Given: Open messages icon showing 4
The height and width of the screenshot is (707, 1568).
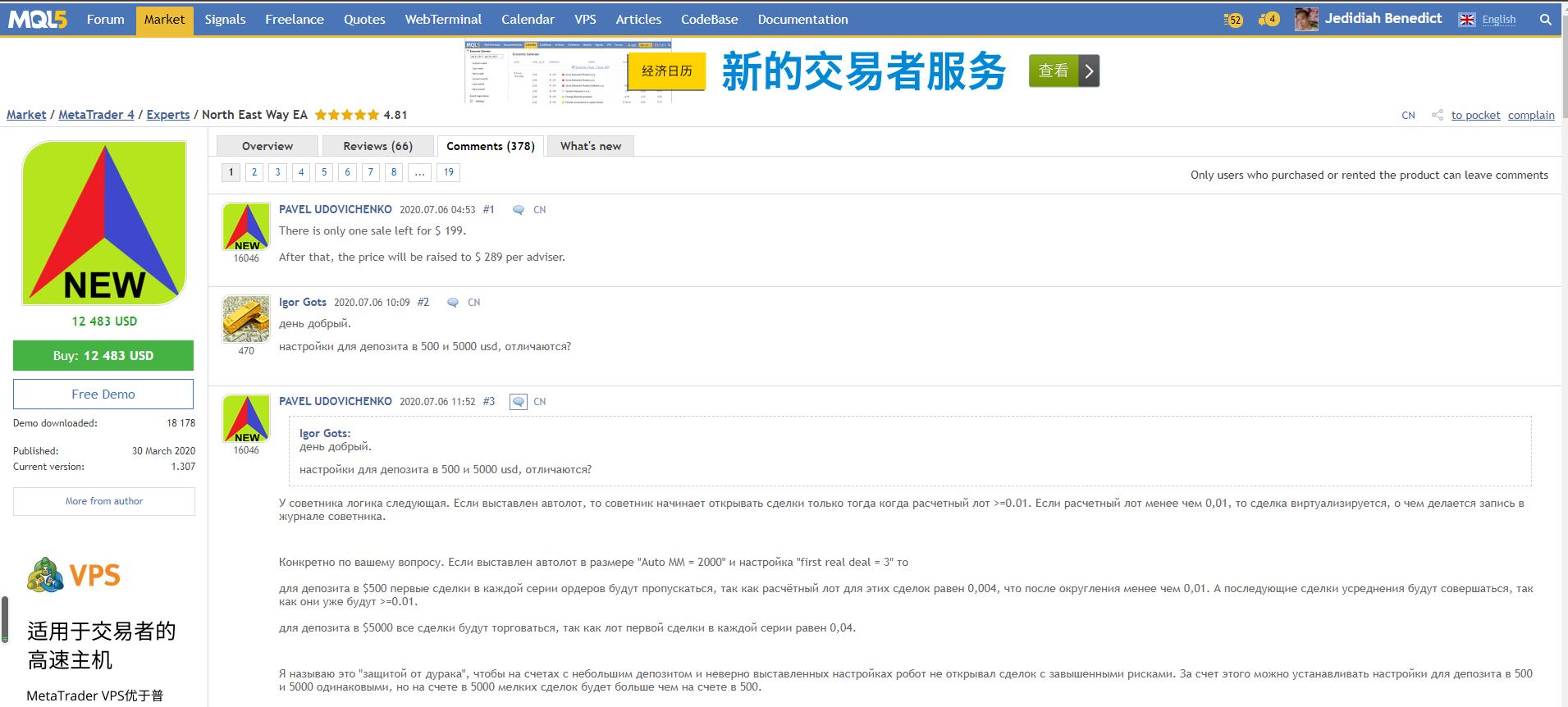Looking at the screenshot, I should (1269, 19).
